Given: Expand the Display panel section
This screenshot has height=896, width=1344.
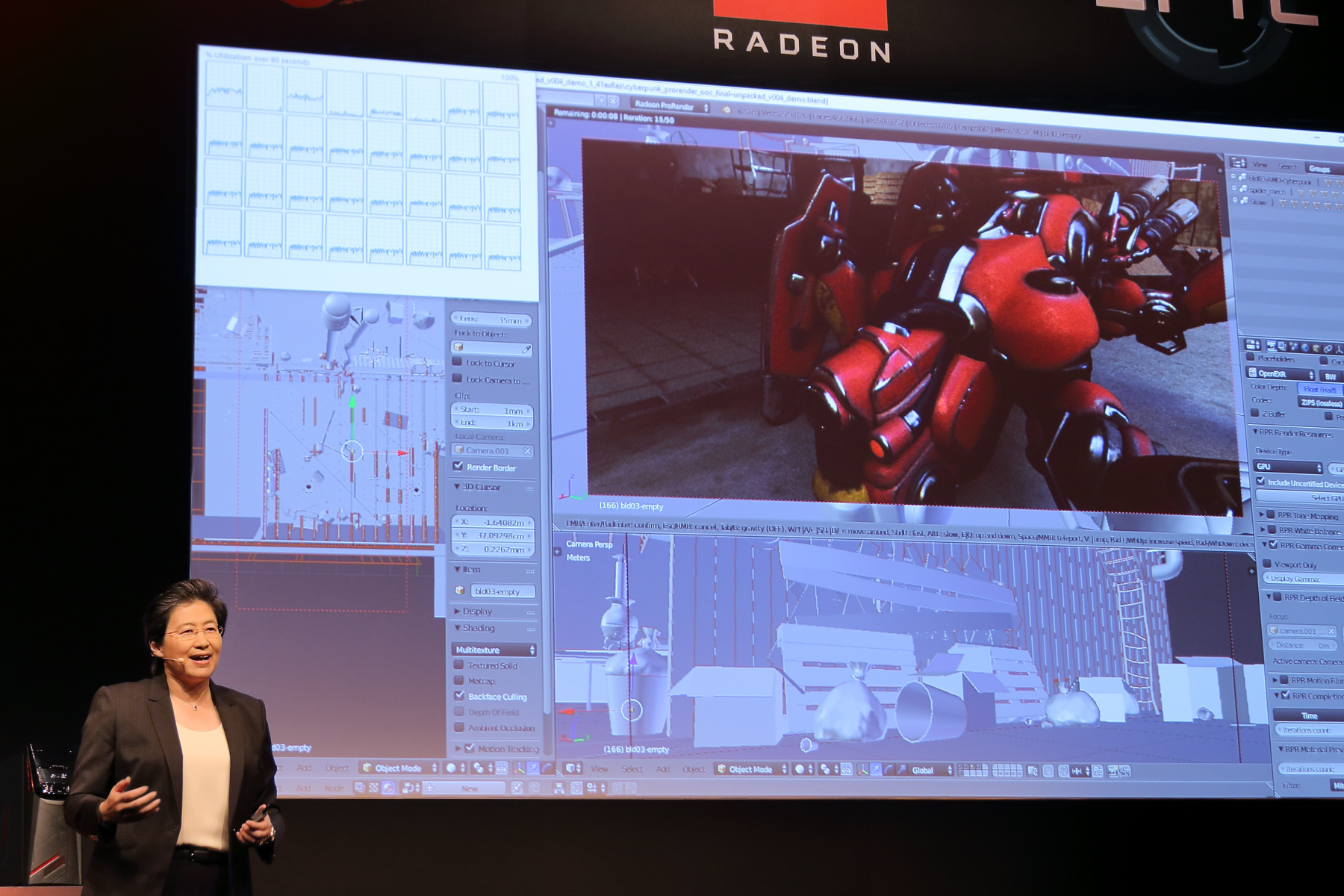Looking at the screenshot, I should (x=477, y=611).
